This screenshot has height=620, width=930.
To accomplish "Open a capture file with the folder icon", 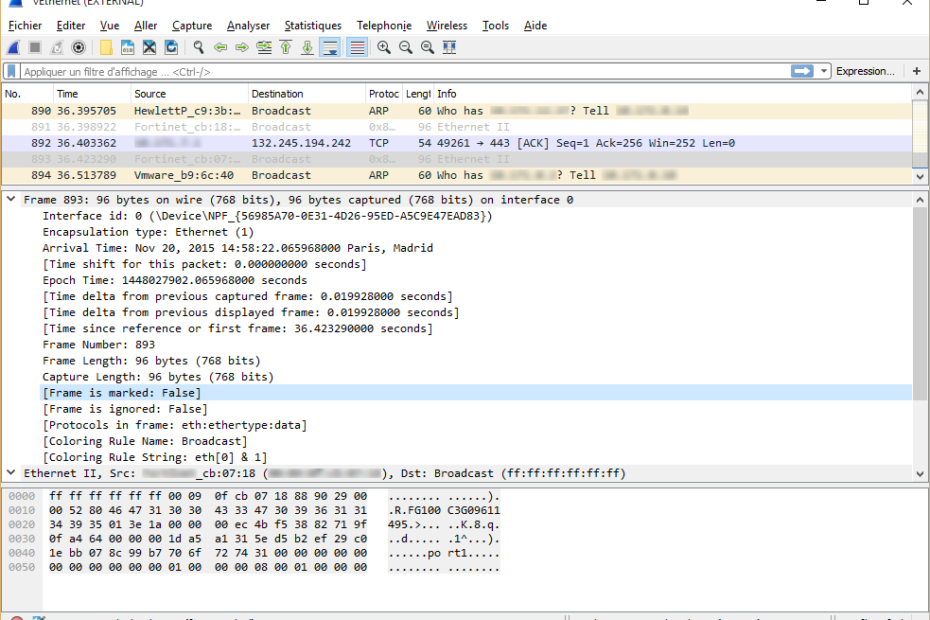I will click(x=106, y=47).
